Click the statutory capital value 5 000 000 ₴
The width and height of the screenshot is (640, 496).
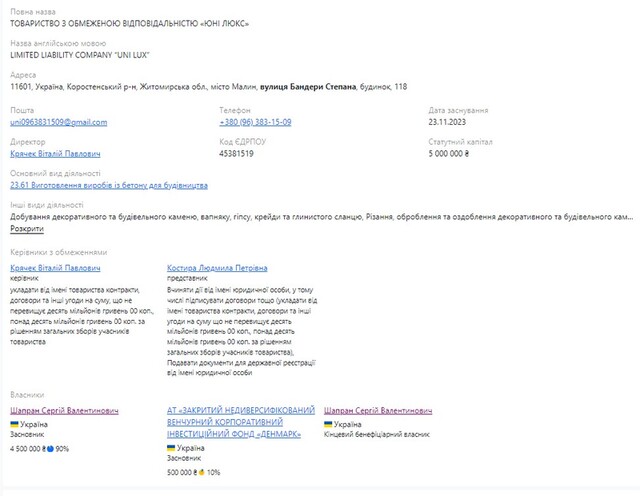coord(448,154)
